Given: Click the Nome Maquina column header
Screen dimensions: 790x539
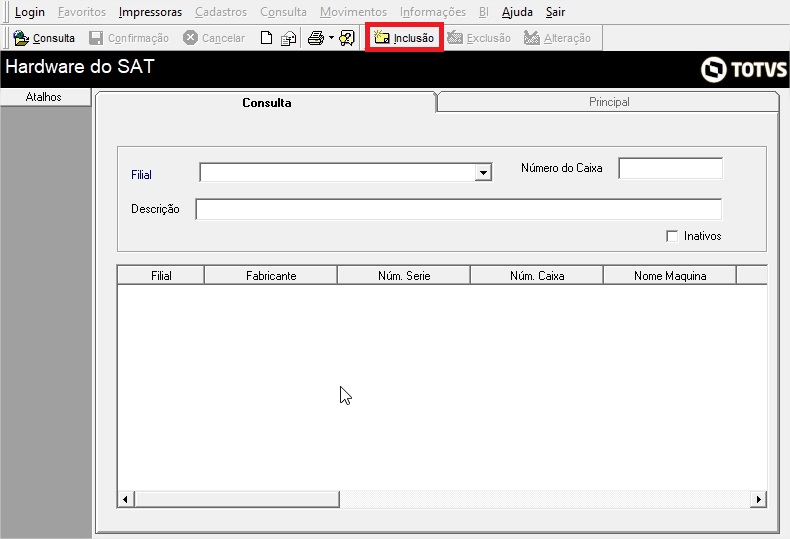Looking at the screenshot, I should coord(670,276).
